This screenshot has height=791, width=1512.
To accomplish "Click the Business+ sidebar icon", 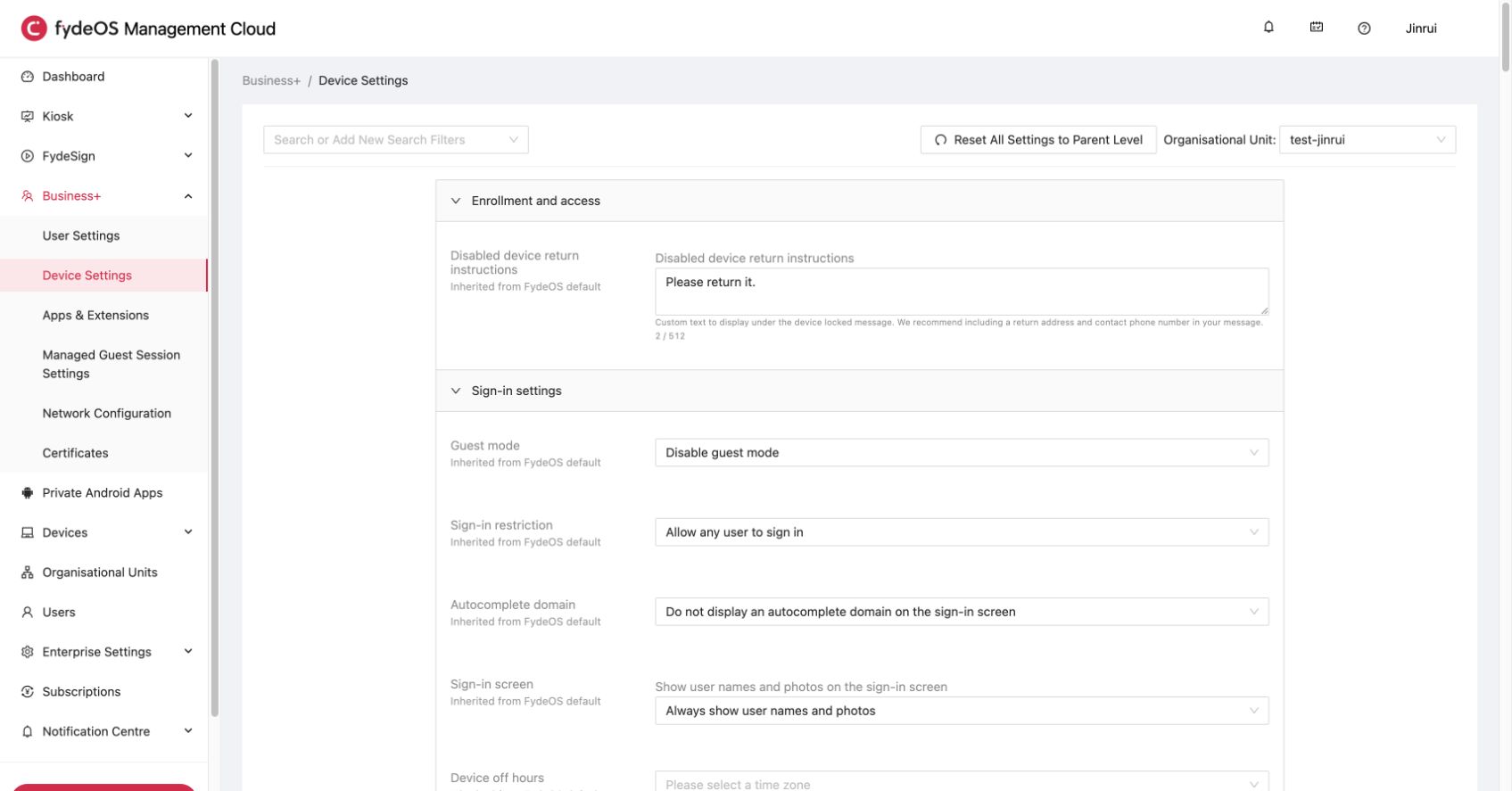I will [x=28, y=196].
